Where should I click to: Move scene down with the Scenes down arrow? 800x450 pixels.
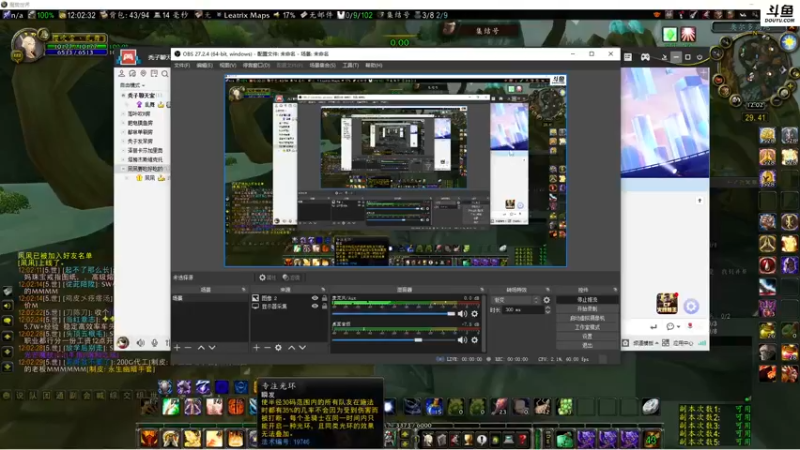tap(212, 347)
